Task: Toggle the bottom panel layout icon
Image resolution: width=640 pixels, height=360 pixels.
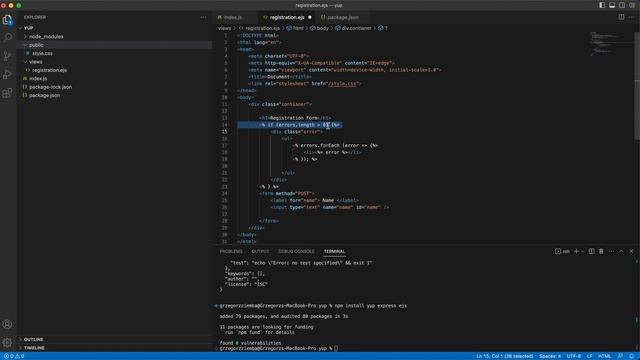Action: (x=612, y=5)
